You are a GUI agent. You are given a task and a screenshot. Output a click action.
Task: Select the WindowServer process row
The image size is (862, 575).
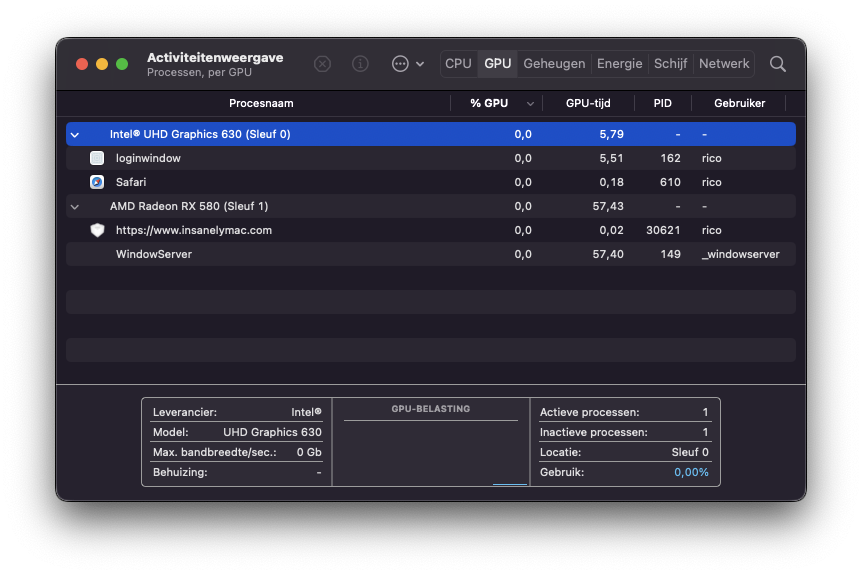pyautogui.click(x=431, y=254)
